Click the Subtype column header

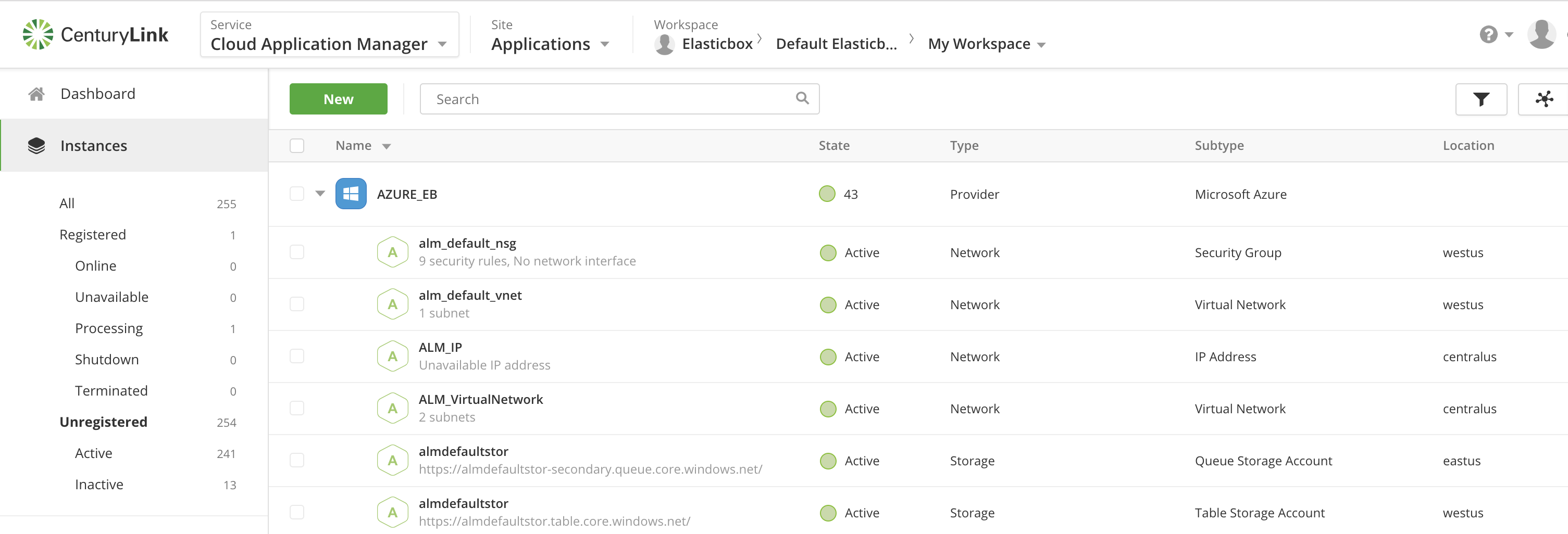tap(1219, 146)
